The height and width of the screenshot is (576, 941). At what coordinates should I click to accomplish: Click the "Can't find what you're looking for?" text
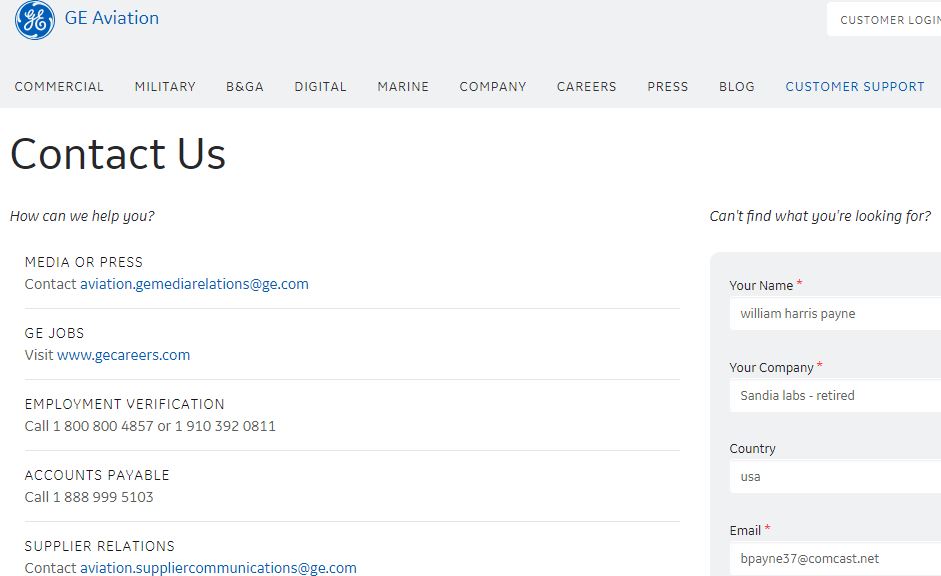(x=820, y=216)
